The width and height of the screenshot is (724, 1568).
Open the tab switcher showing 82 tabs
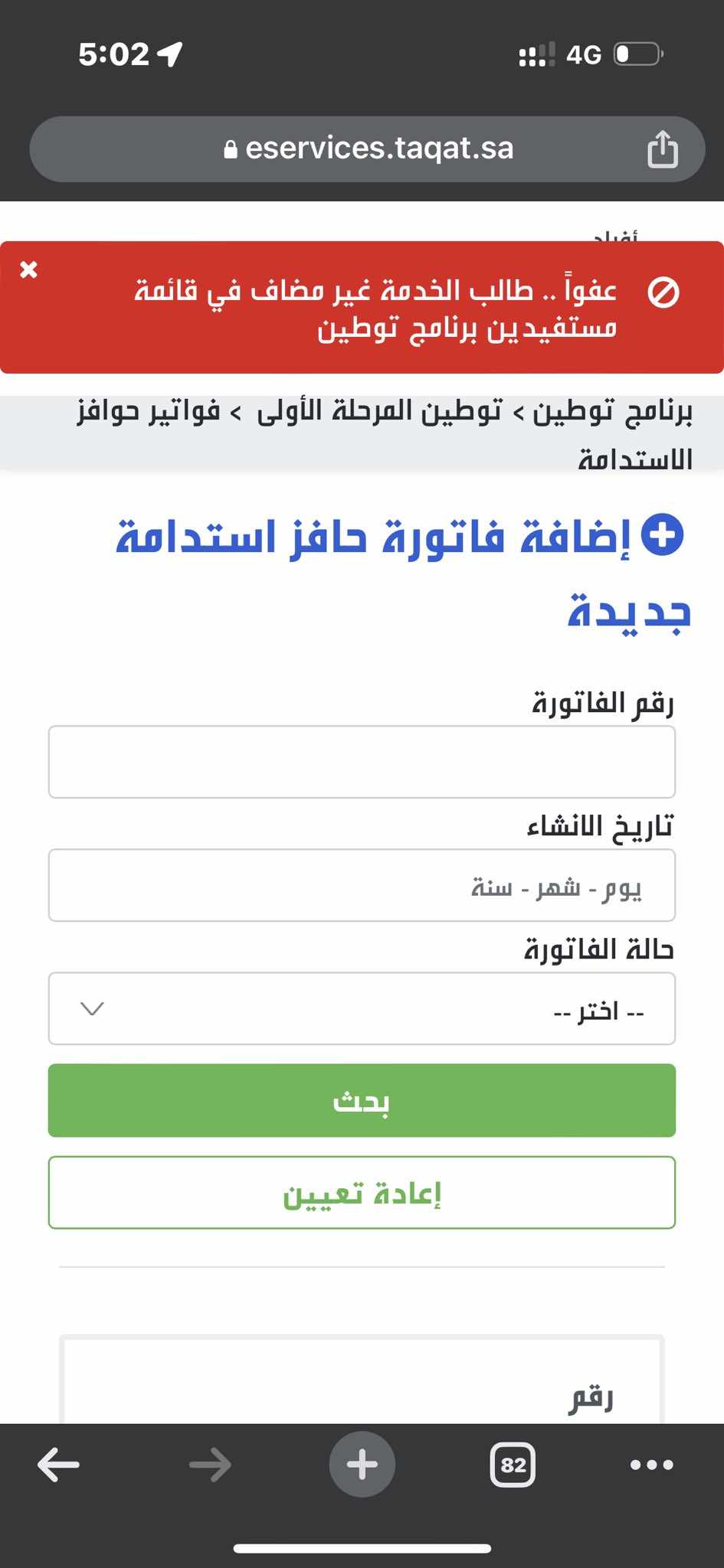[x=513, y=1465]
